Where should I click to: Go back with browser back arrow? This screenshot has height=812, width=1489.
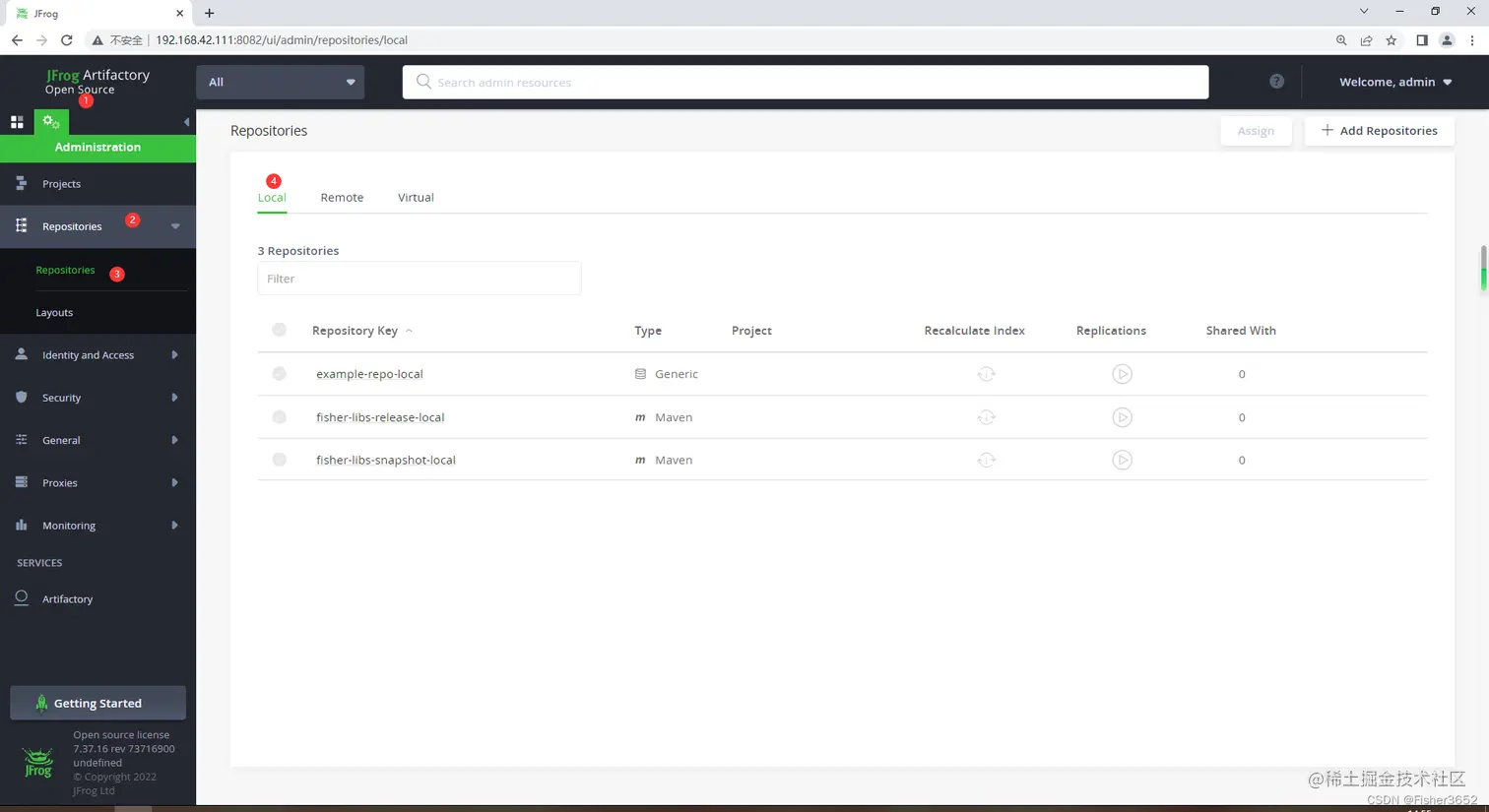[17, 40]
